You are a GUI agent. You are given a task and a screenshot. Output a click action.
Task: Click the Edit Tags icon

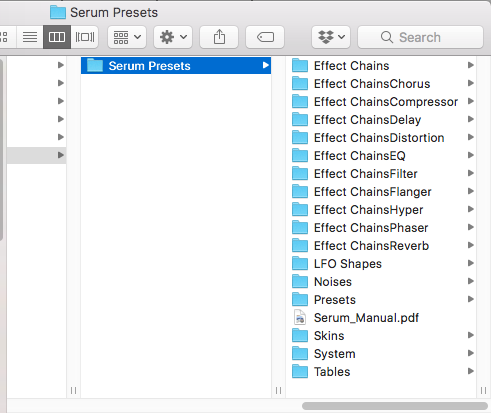[x=265, y=37]
